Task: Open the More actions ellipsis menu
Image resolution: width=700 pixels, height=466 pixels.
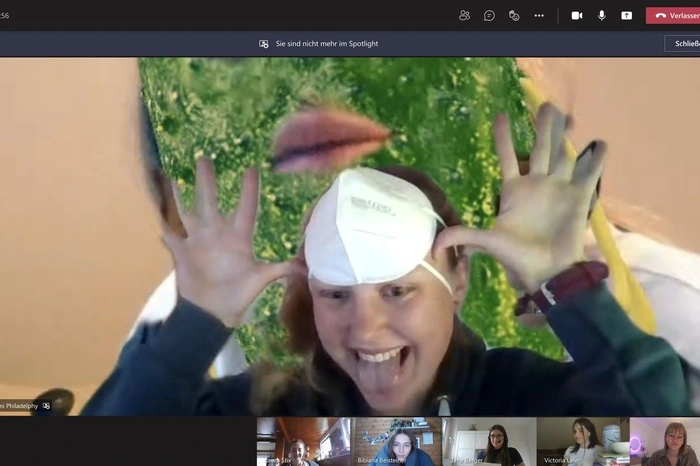Action: (x=539, y=16)
